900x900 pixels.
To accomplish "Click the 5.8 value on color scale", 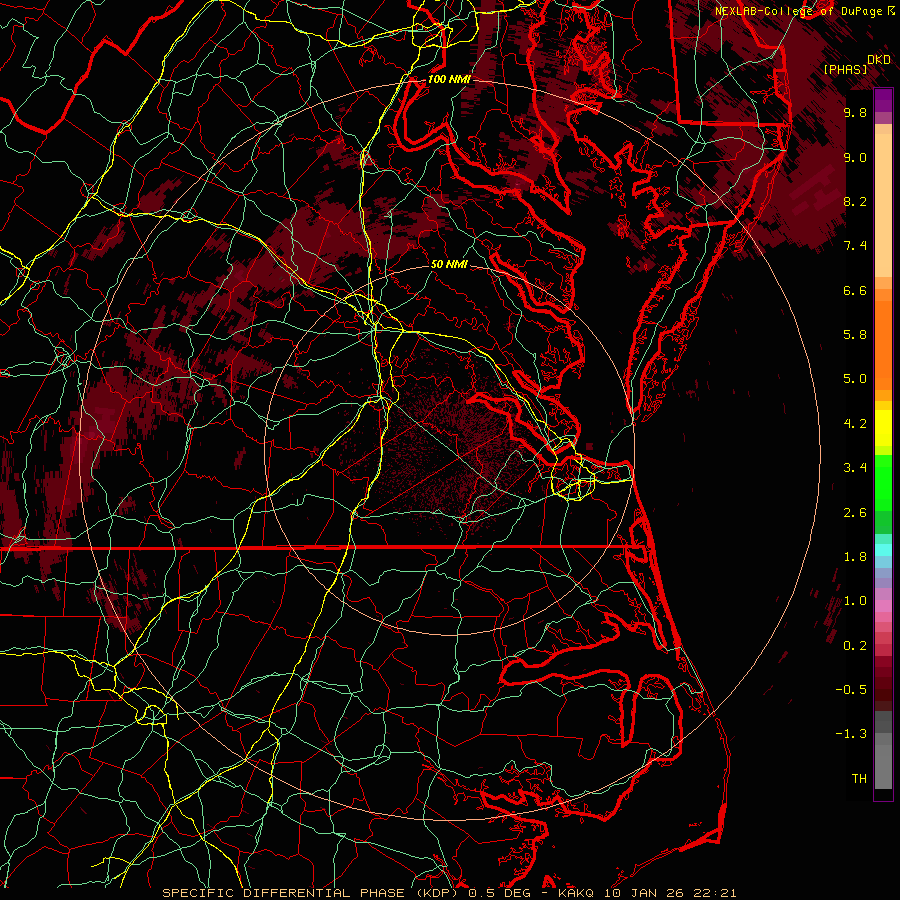I will [855, 335].
